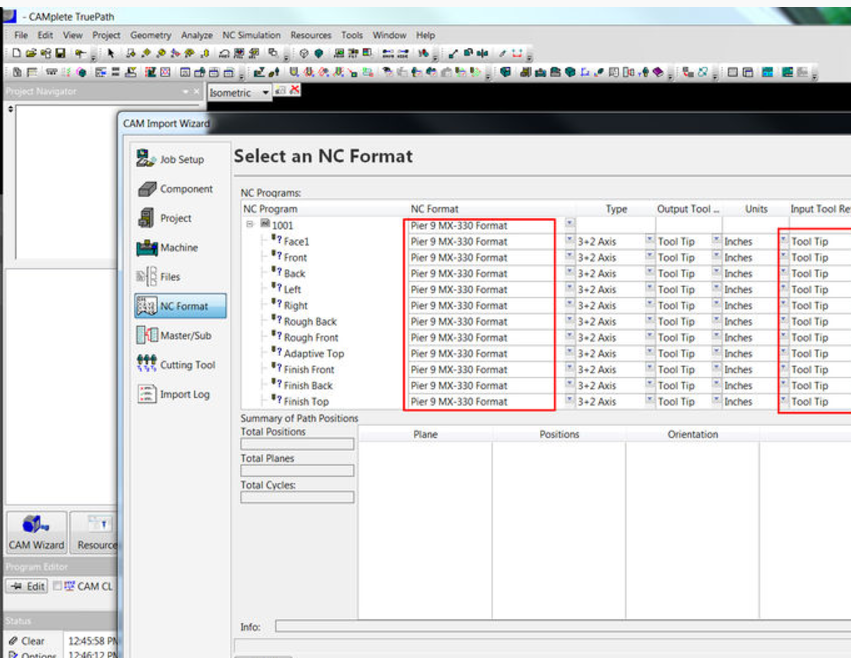Select the Right program tree item

pos(295,306)
